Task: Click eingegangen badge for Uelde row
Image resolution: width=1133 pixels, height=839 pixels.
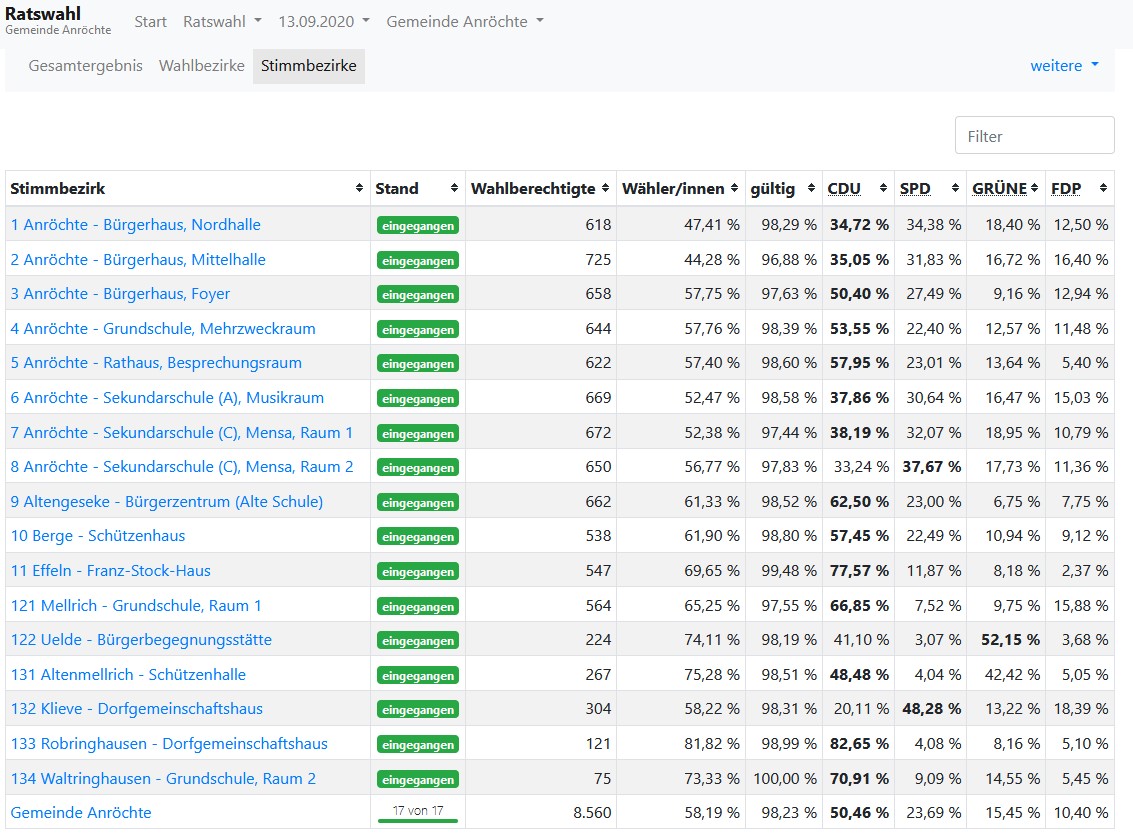Action: click(418, 640)
